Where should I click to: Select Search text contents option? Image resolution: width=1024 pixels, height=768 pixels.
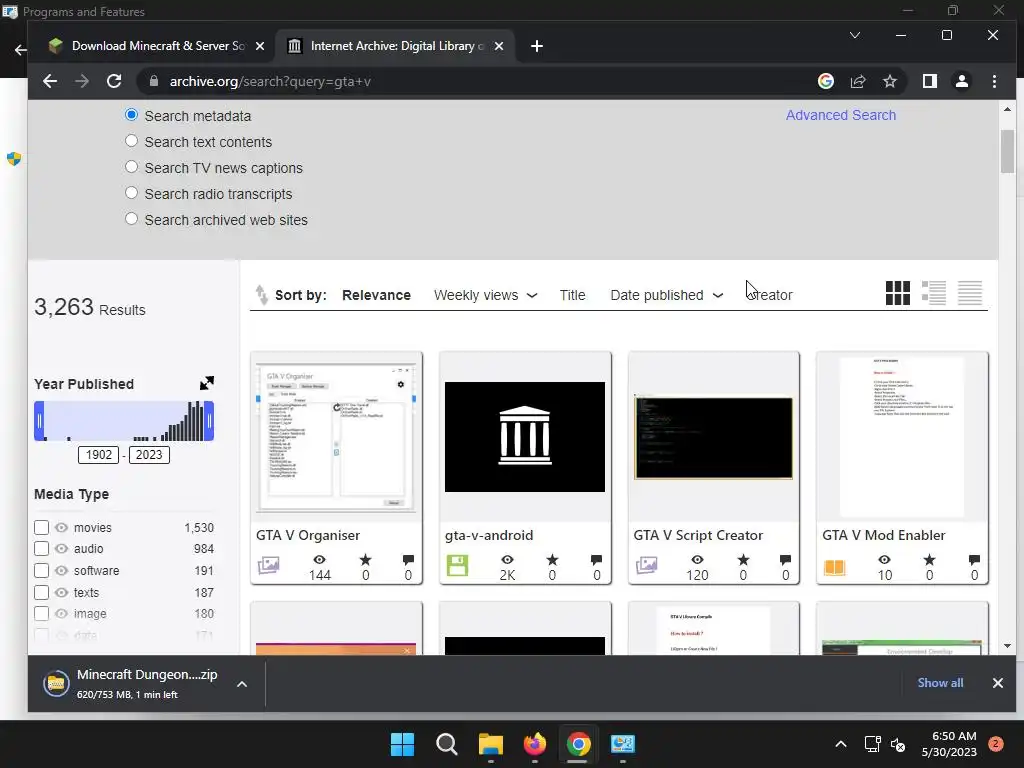click(131, 141)
